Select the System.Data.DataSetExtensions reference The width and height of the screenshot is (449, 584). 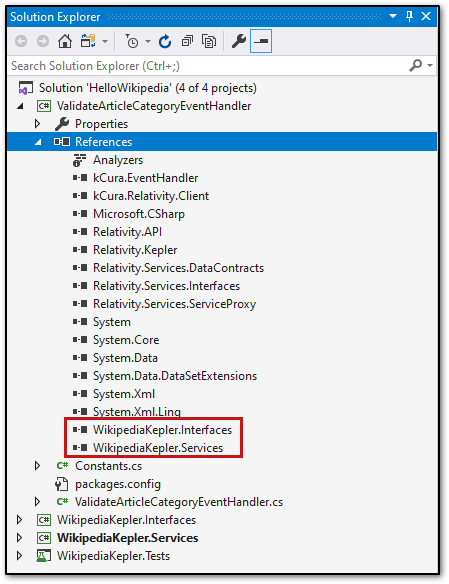click(175, 376)
